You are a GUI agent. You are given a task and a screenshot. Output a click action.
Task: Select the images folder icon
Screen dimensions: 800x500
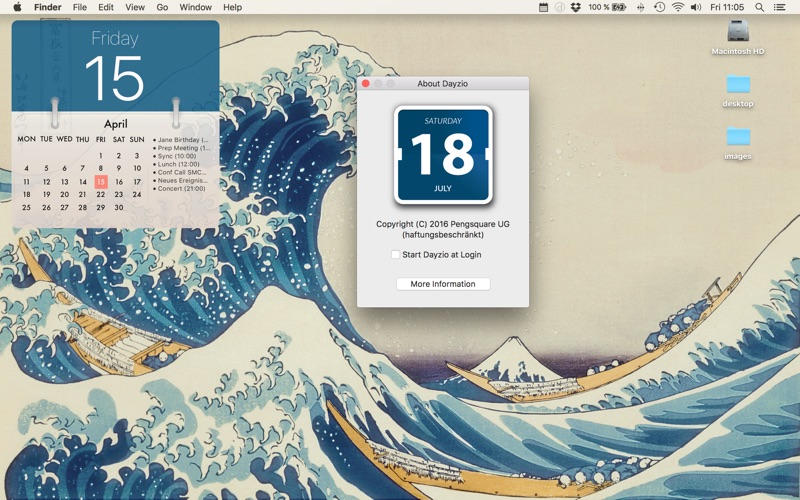pos(738,137)
